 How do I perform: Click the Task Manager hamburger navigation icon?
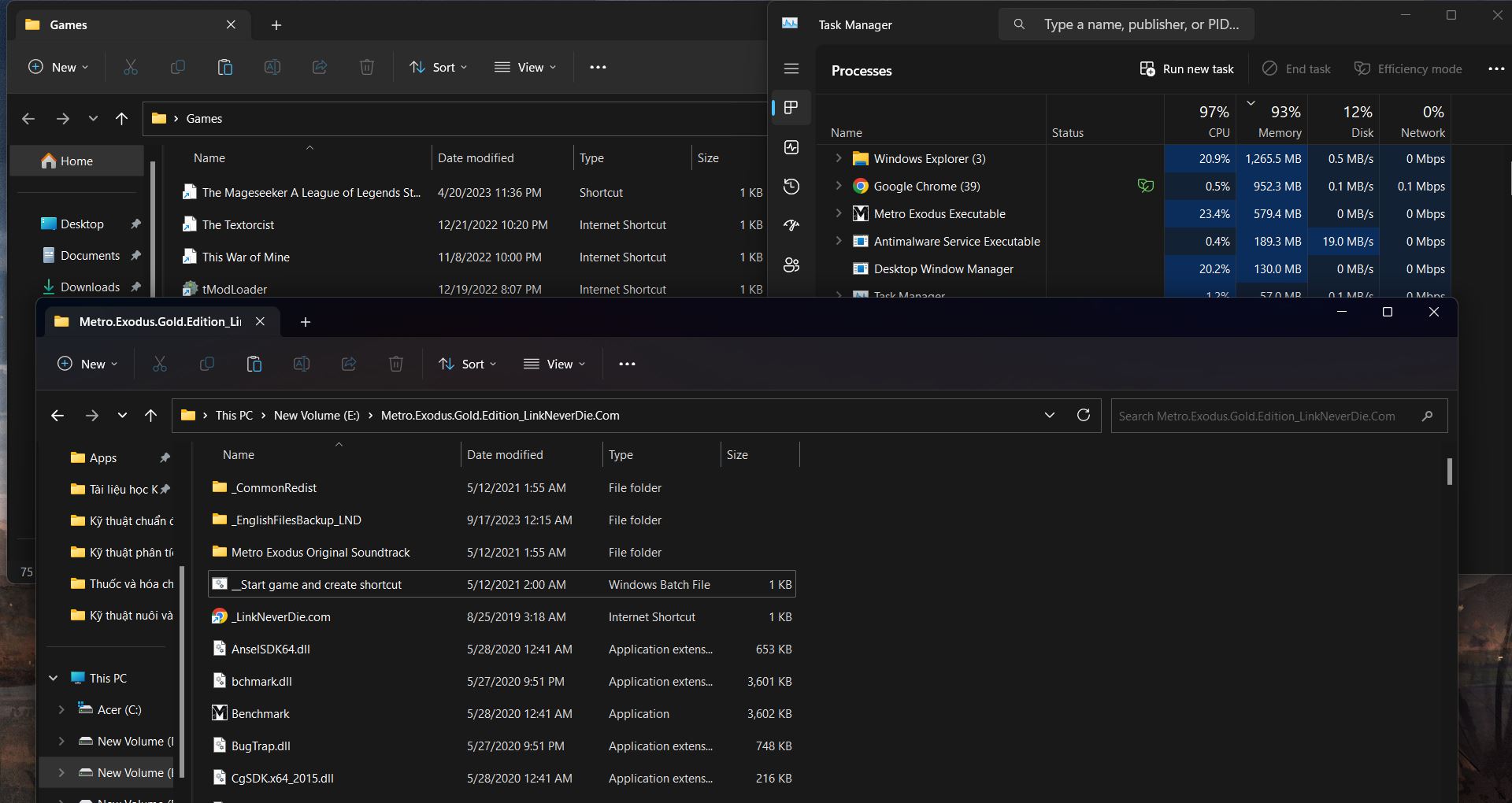(791, 69)
